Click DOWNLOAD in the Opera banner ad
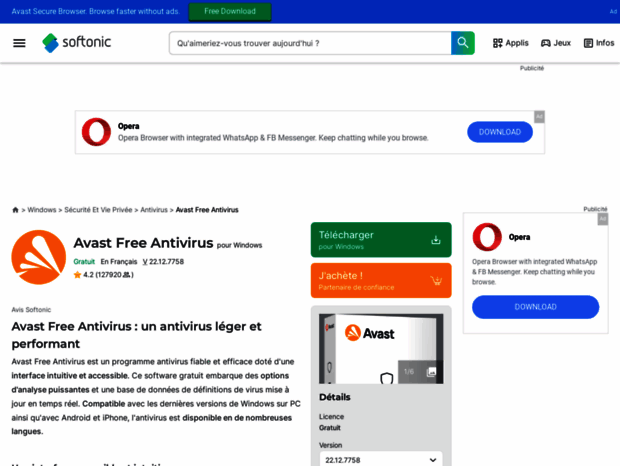 click(500, 132)
